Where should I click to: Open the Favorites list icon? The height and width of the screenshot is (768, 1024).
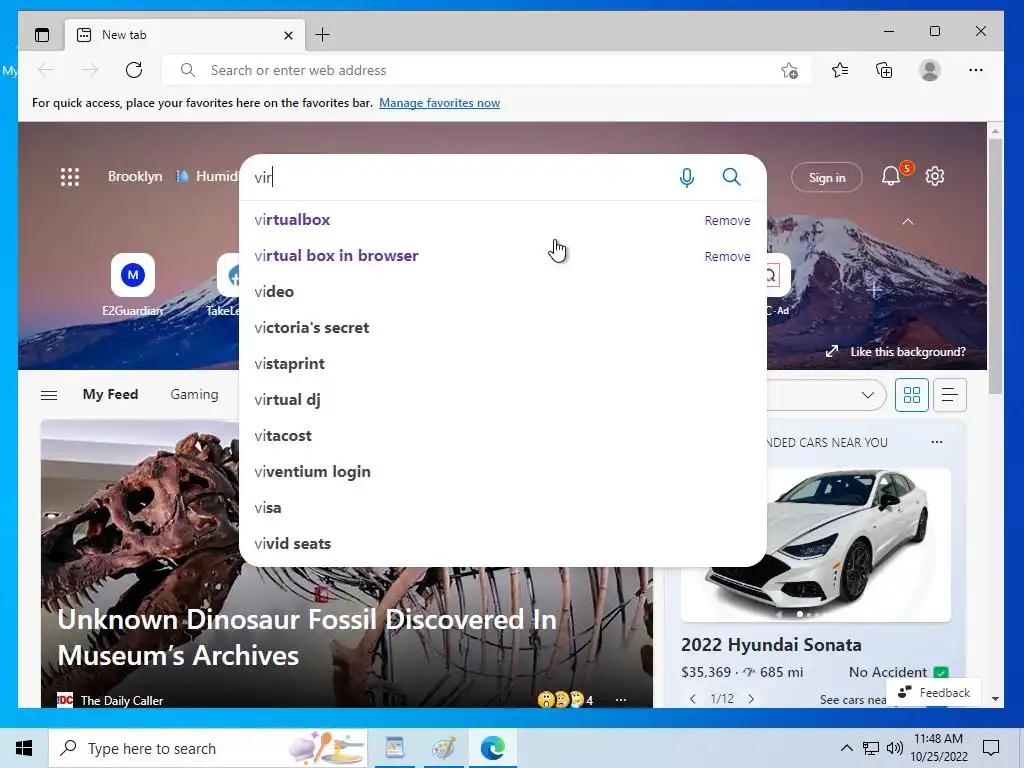pos(840,70)
